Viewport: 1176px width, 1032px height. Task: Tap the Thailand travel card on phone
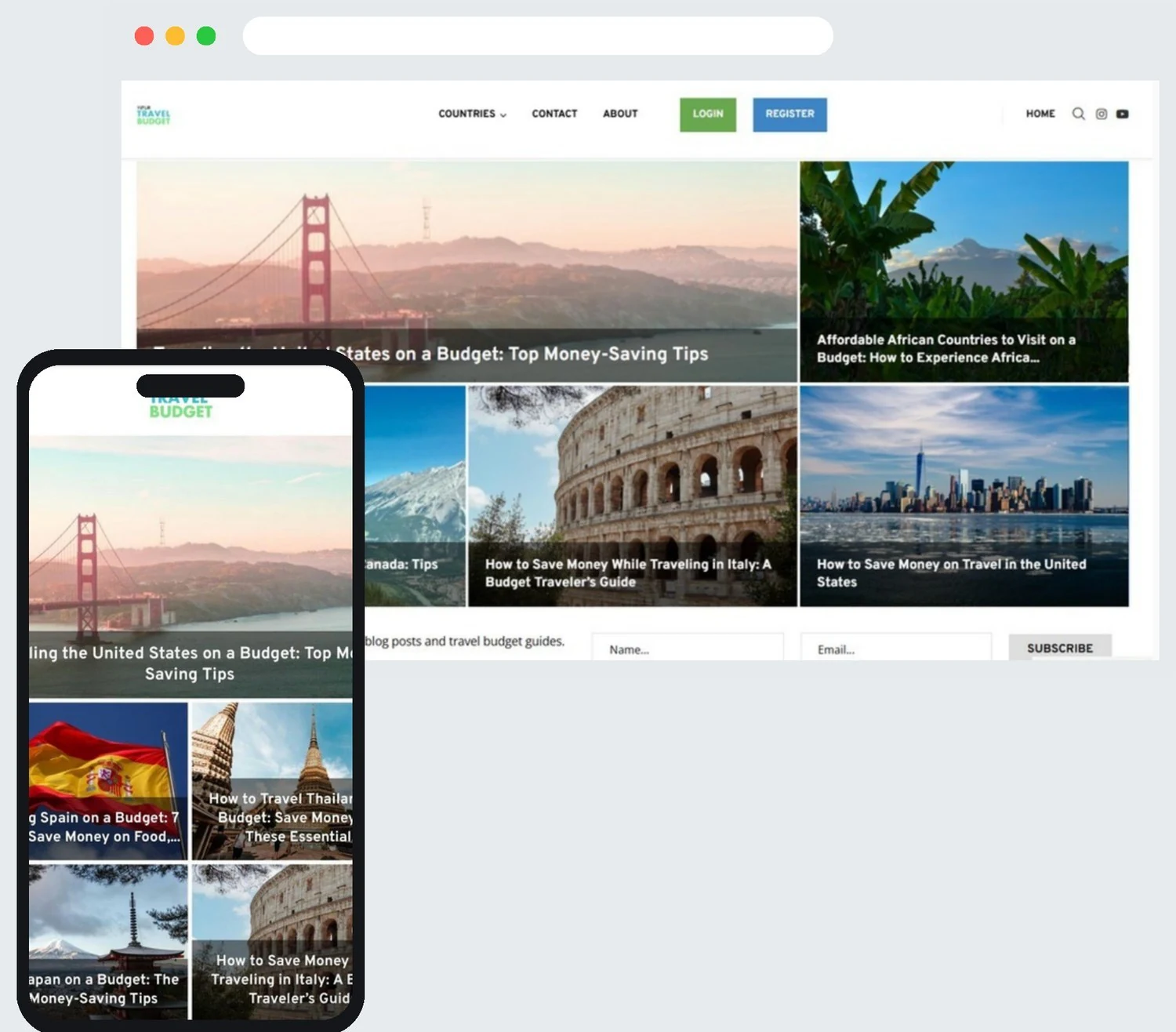(x=272, y=781)
